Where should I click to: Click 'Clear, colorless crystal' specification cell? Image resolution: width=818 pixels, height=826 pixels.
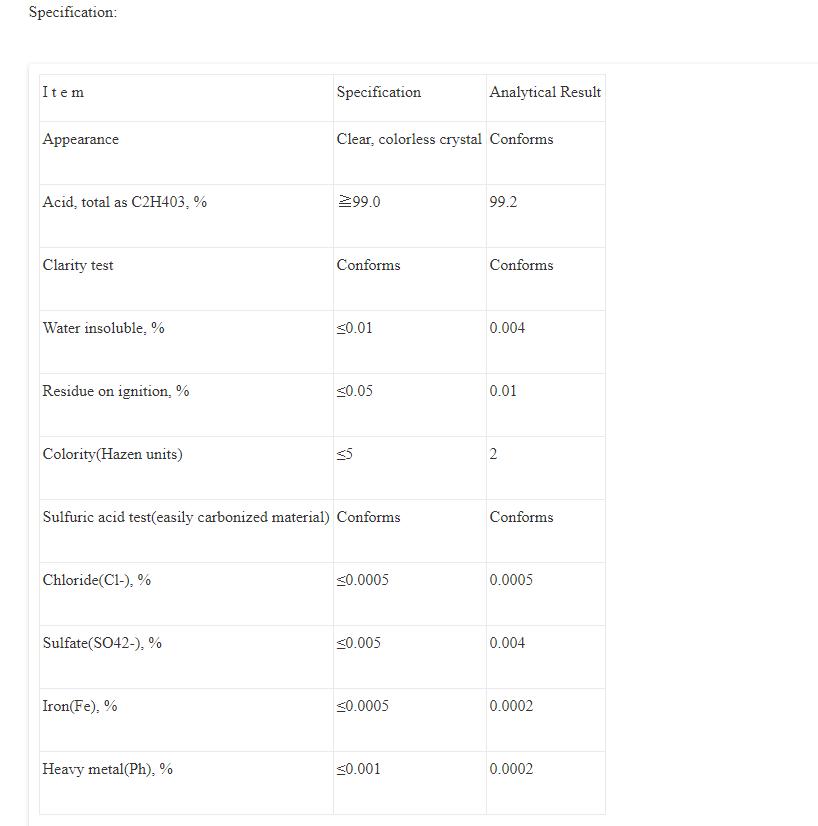409,140
